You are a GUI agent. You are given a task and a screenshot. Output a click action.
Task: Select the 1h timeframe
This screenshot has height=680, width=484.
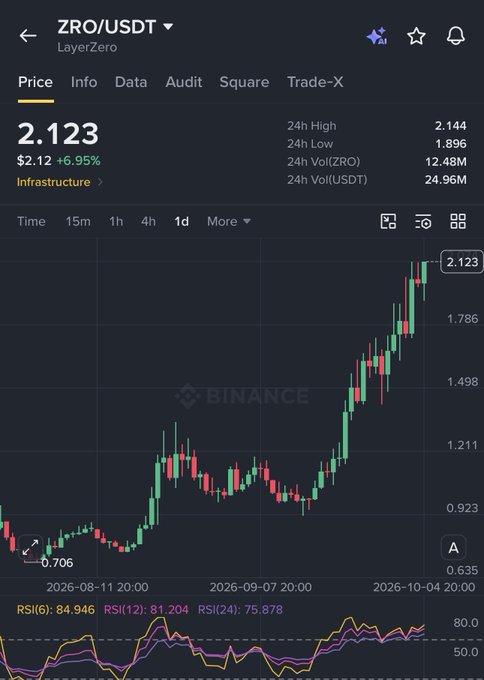116,222
